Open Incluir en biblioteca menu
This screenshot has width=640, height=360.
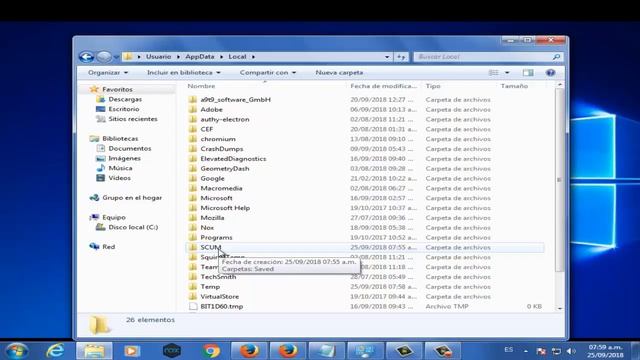(x=184, y=73)
